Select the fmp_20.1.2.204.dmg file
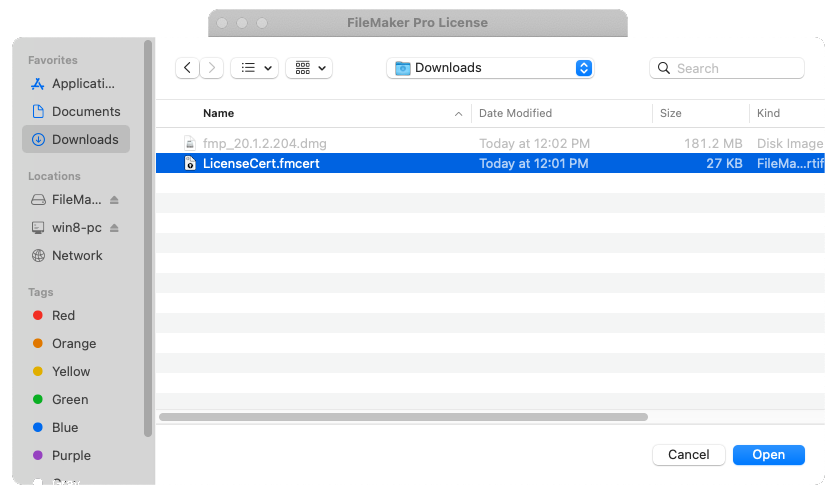Image resolution: width=837 pixels, height=499 pixels. click(490, 143)
